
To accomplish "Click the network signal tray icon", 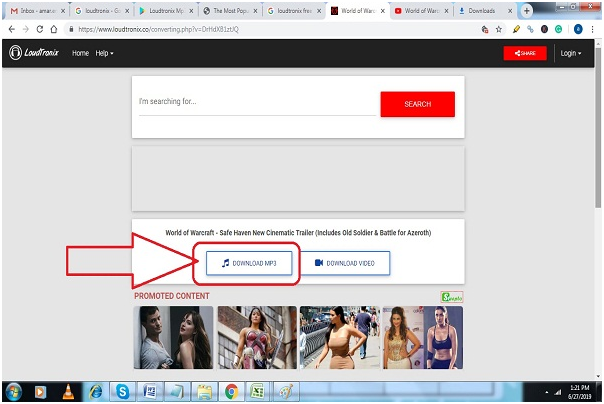I will pos(558,392).
